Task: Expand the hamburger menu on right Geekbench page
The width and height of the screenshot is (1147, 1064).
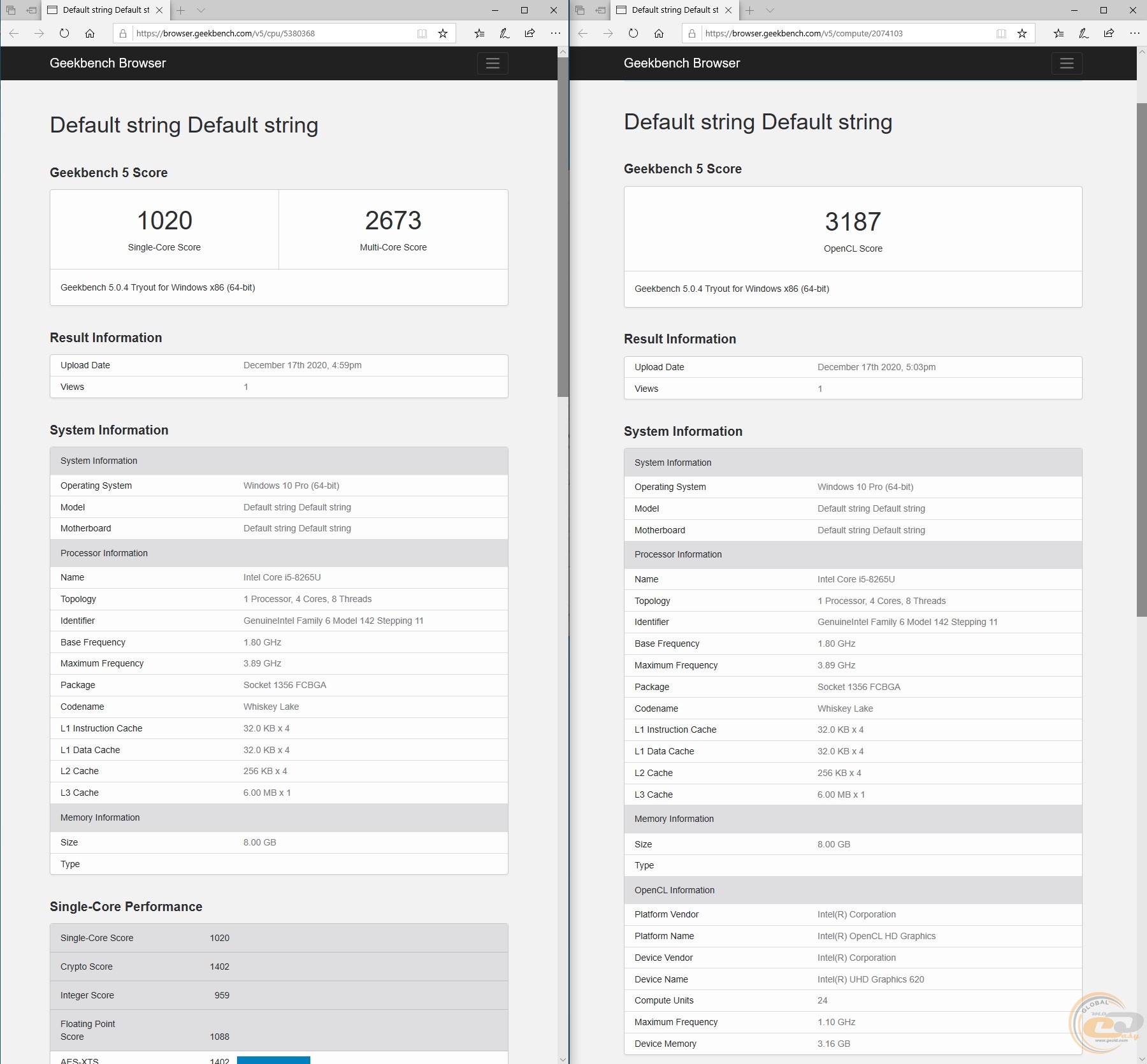Action: (x=1066, y=63)
